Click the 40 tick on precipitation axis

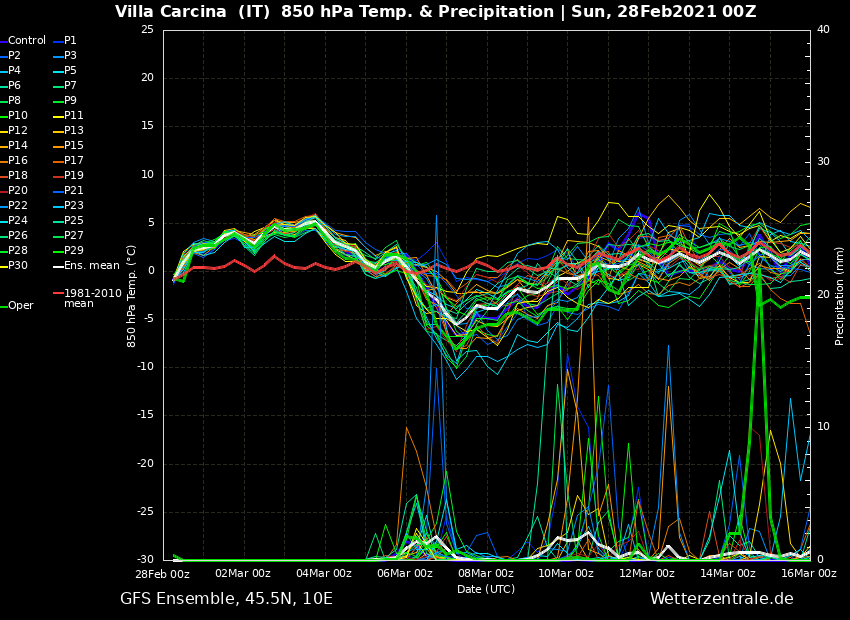pos(823,30)
